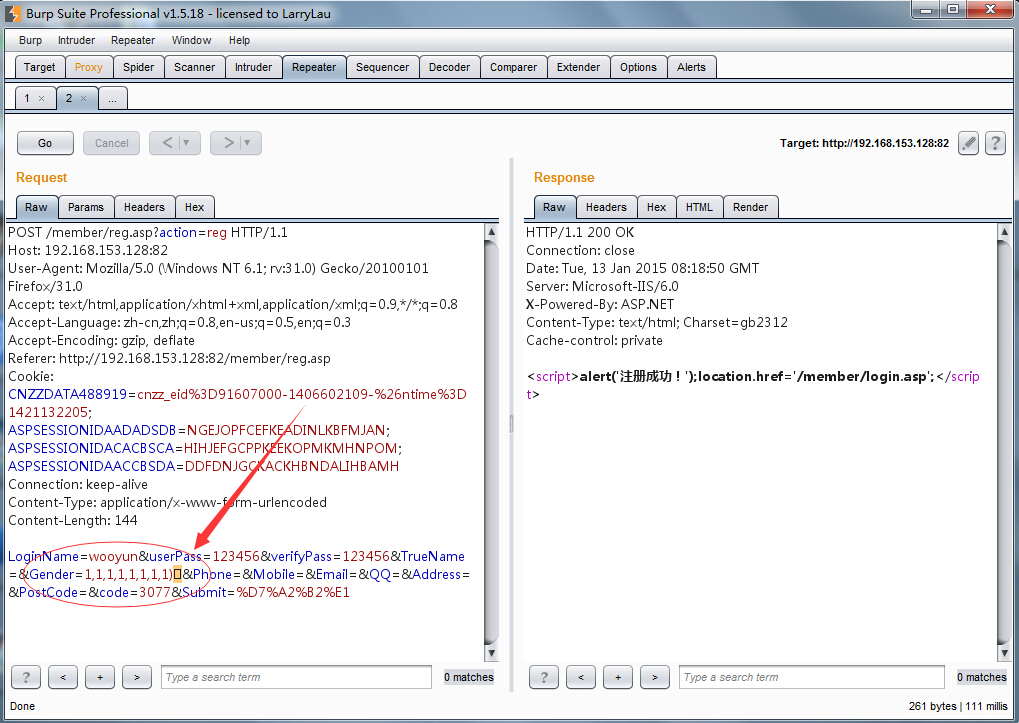Select Repeater request tab 1
Image resolution: width=1019 pixels, height=723 pixels.
27,98
